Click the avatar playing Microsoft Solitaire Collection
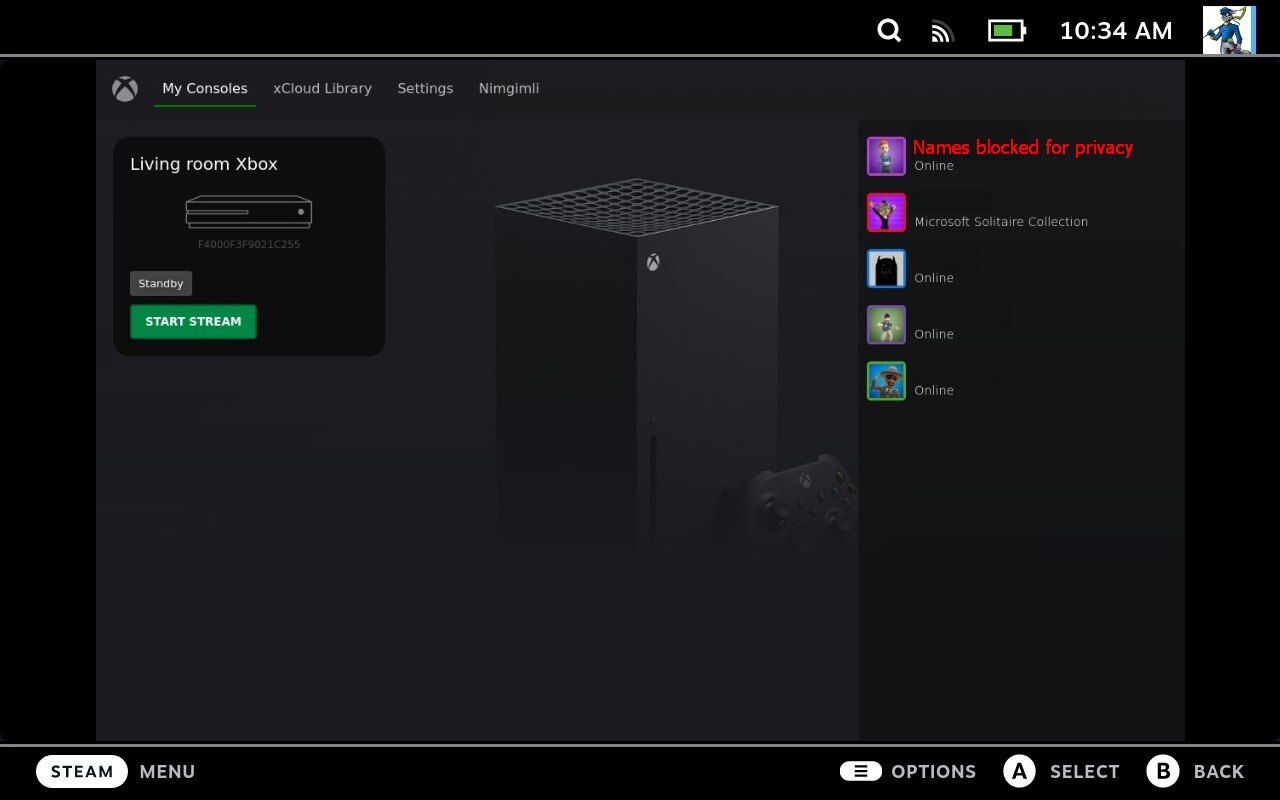The width and height of the screenshot is (1280, 800). click(886, 212)
